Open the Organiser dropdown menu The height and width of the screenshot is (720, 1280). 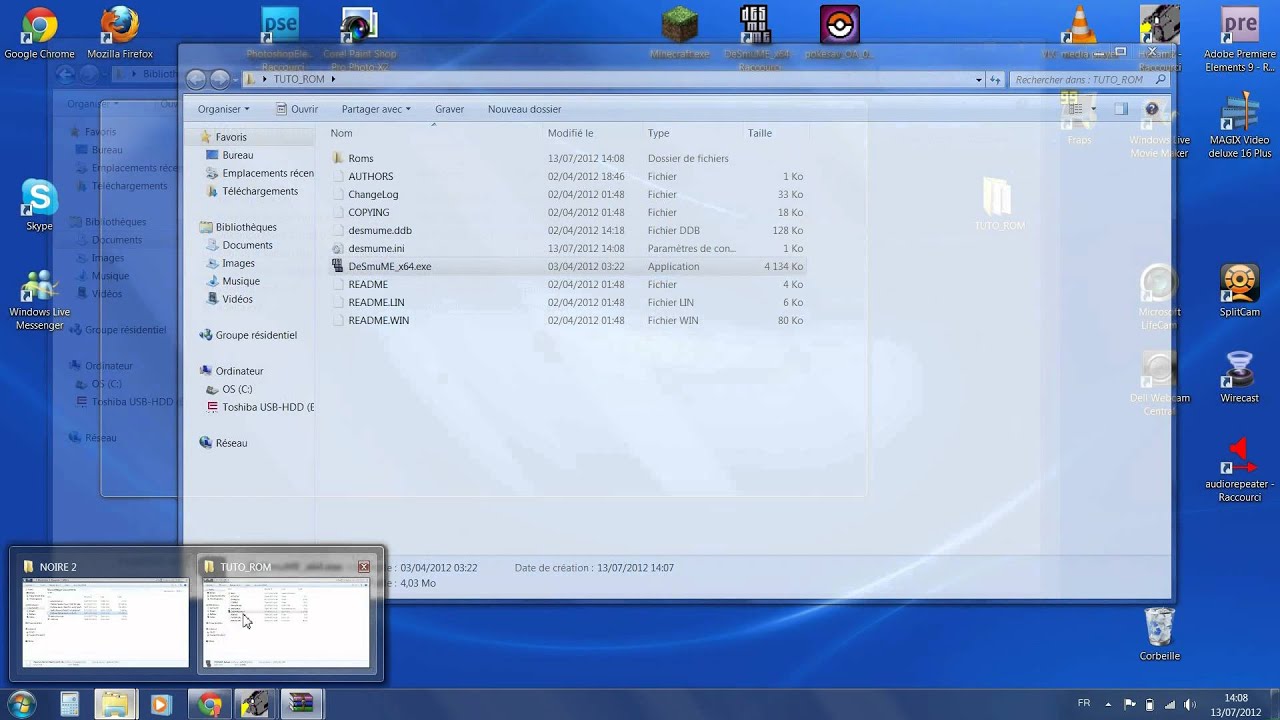point(224,109)
